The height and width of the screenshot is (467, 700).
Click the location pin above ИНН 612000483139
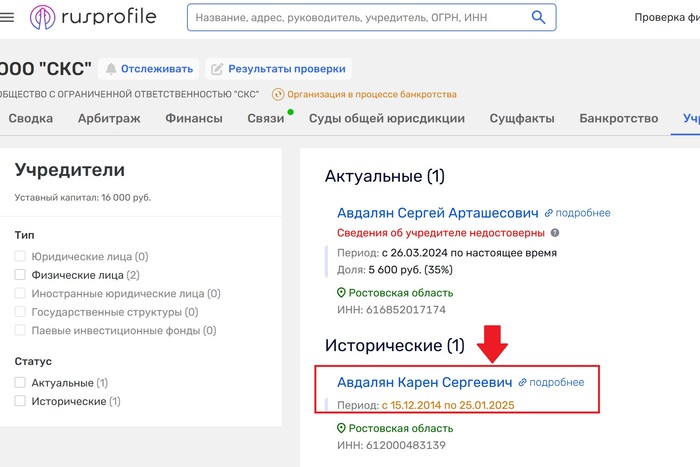(341, 428)
